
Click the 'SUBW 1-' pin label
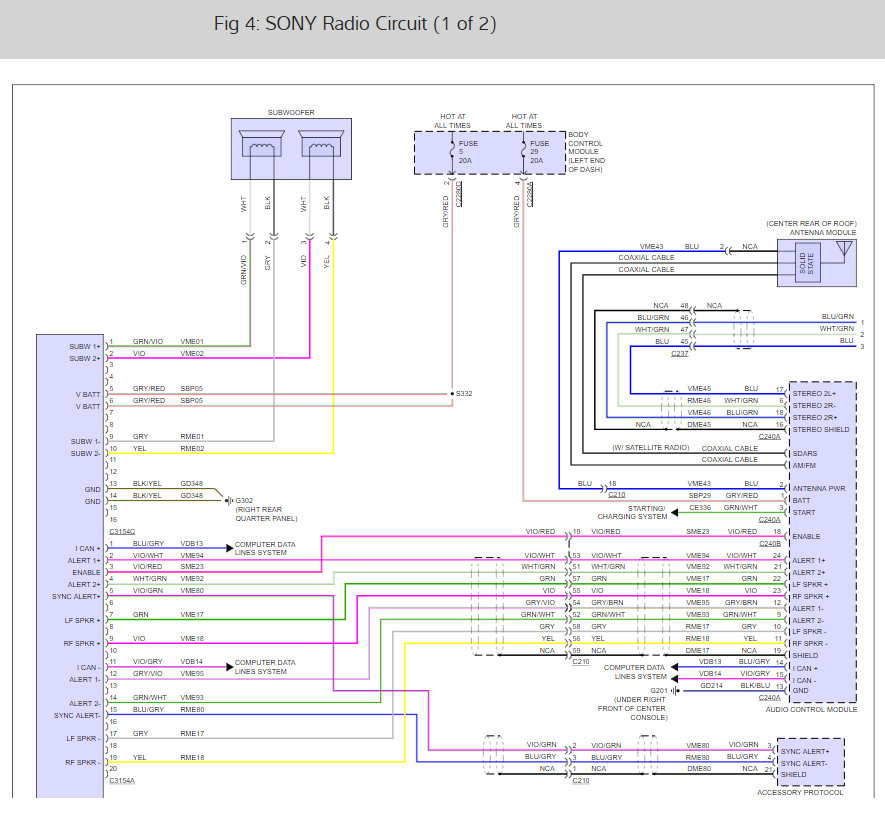(x=85, y=441)
